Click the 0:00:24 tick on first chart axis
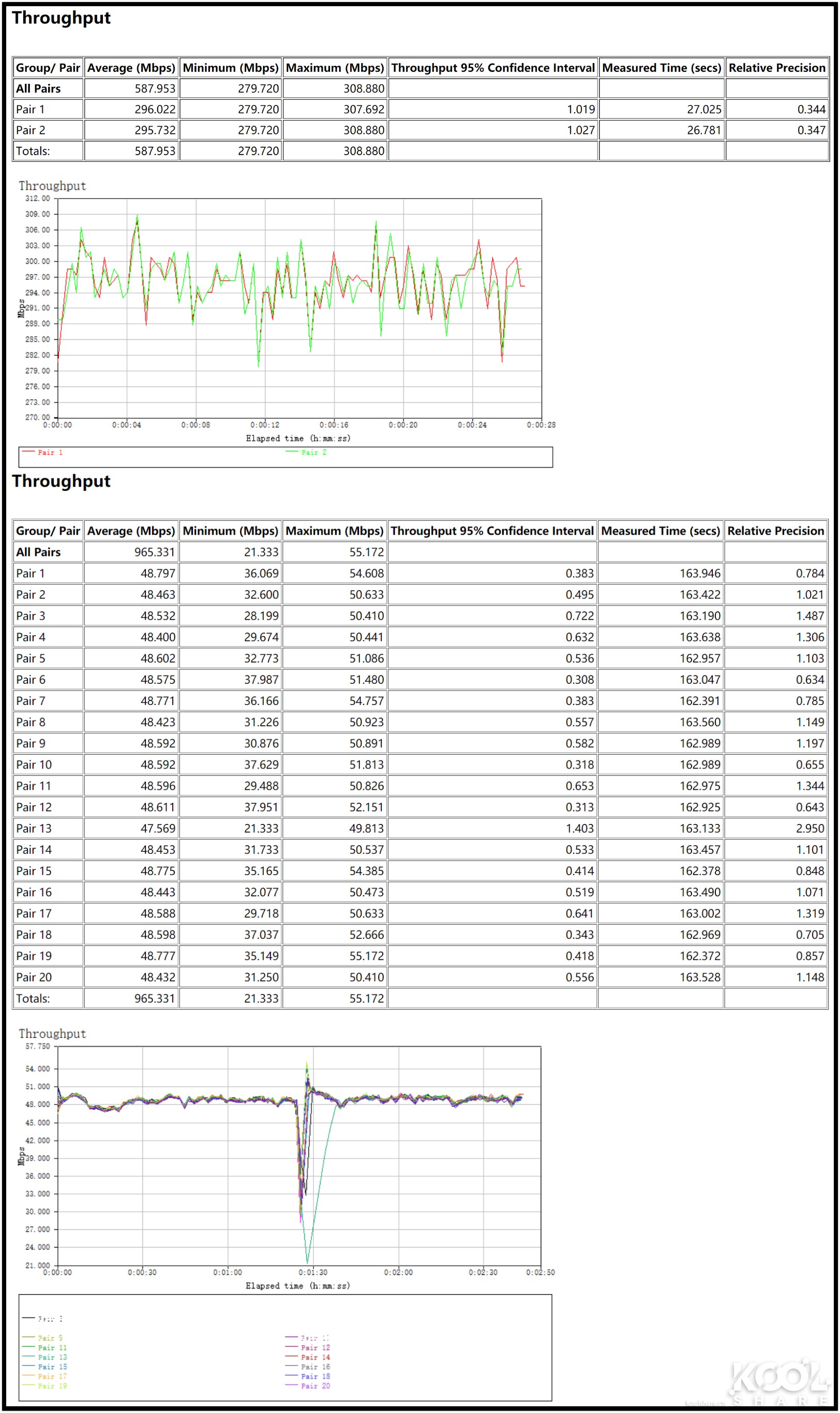This screenshot has width=840, height=1413. coord(472,425)
